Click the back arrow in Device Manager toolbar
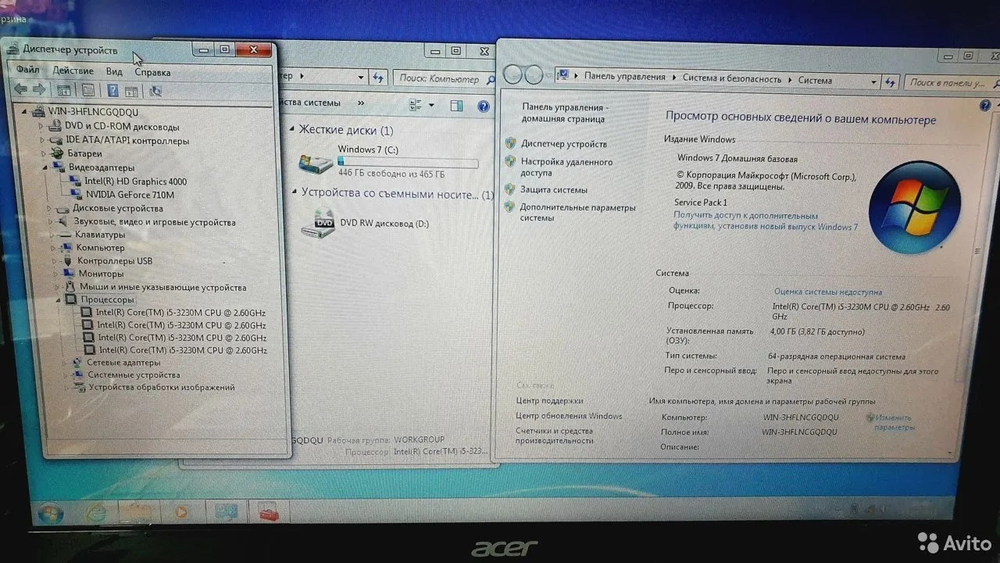The image size is (1000, 563). click(21, 89)
